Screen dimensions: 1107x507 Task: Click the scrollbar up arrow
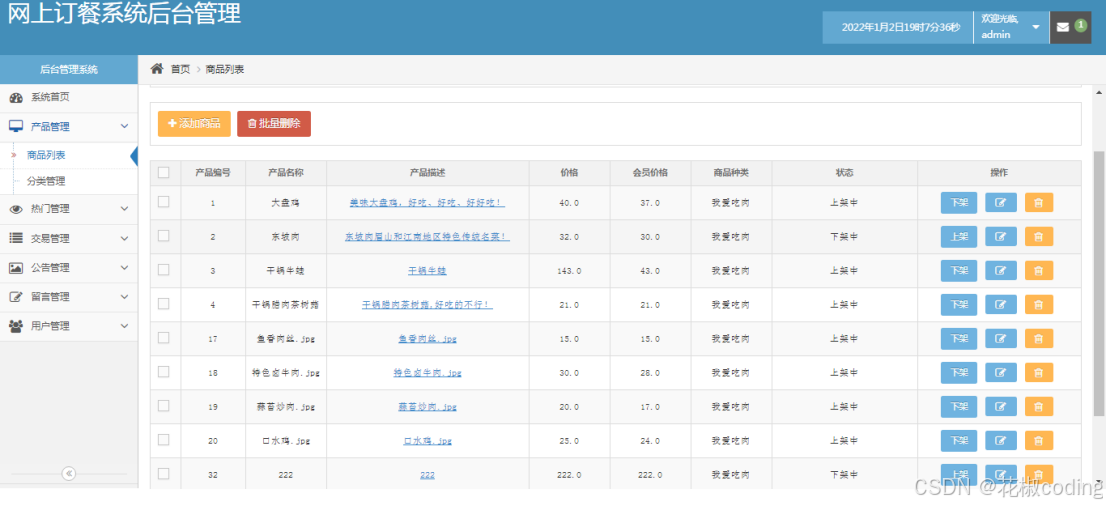[x=1099, y=93]
